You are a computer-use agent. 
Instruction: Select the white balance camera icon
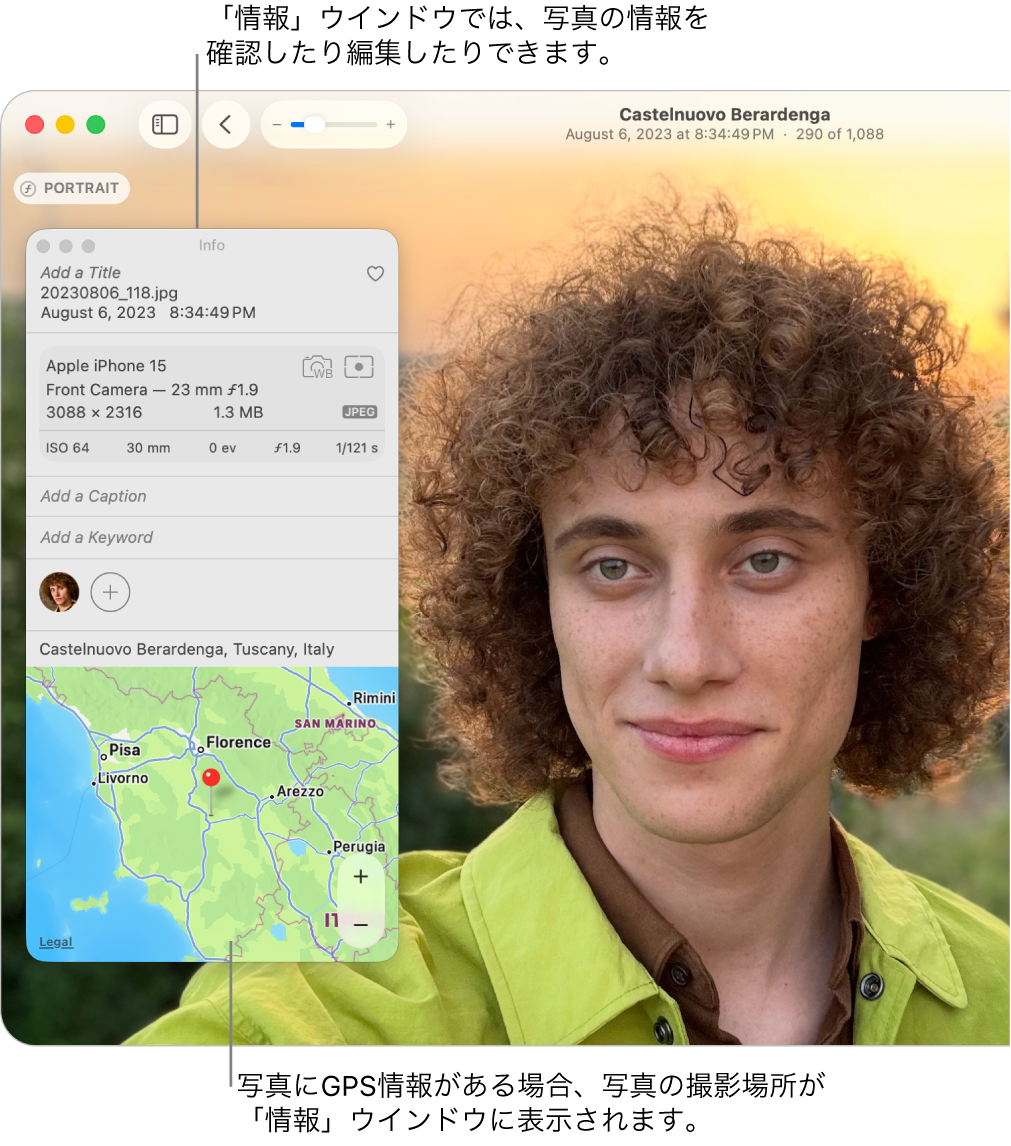(317, 368)
